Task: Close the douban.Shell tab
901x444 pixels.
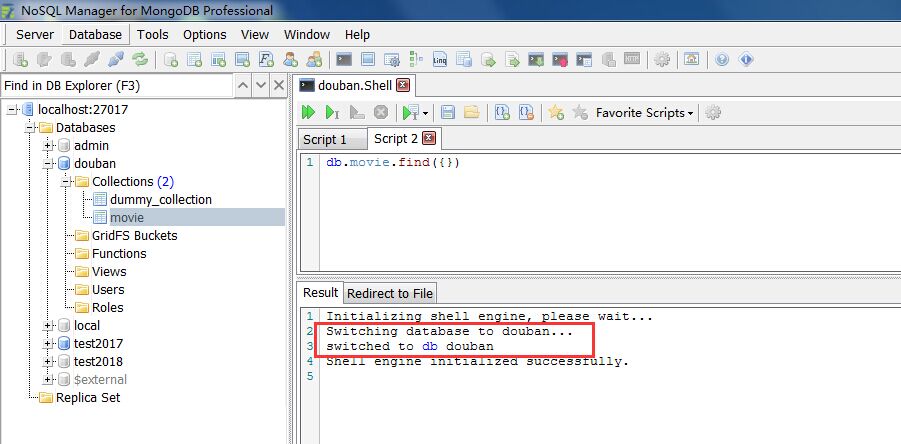Action: point(403,86)
